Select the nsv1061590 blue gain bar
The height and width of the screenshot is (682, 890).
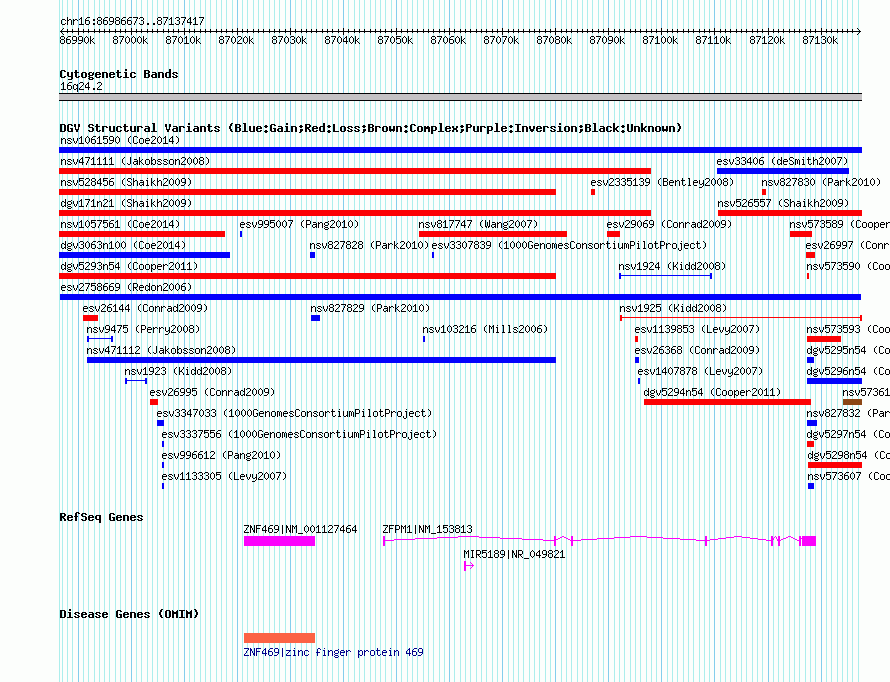[460, 150]
